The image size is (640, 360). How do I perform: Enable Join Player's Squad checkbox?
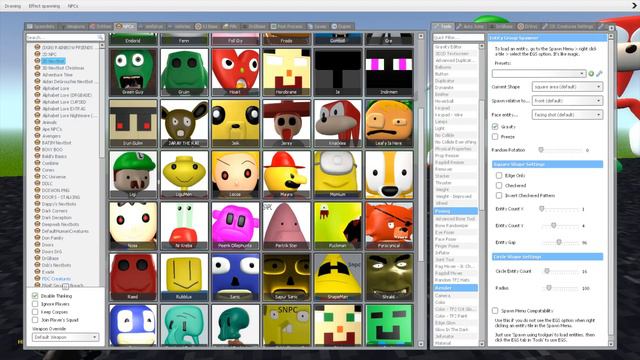pos(35,320)
